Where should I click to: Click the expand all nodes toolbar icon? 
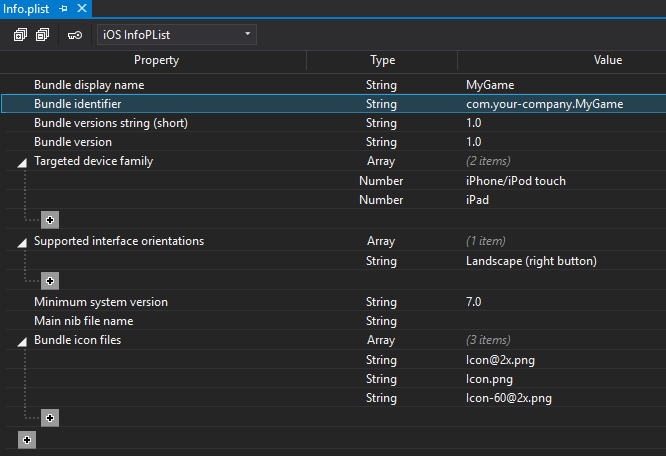click(20, 35)
